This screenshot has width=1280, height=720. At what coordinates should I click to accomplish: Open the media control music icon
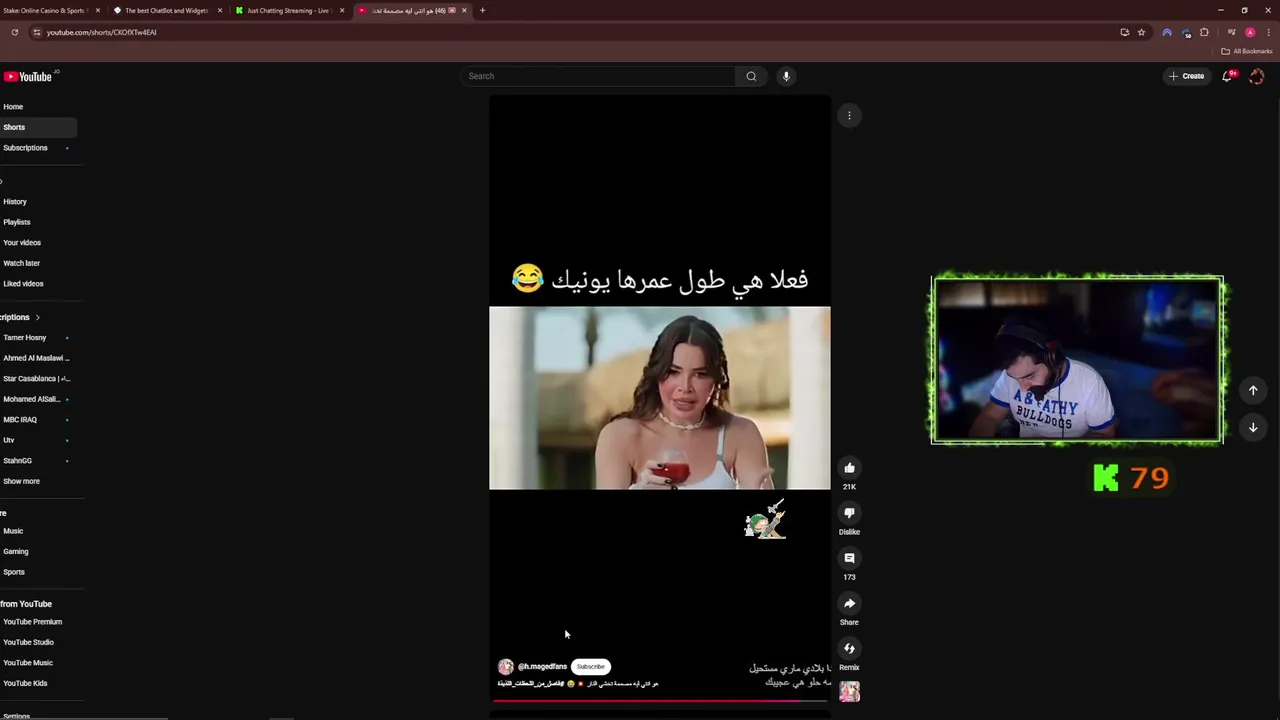[x=1231, y=32]
